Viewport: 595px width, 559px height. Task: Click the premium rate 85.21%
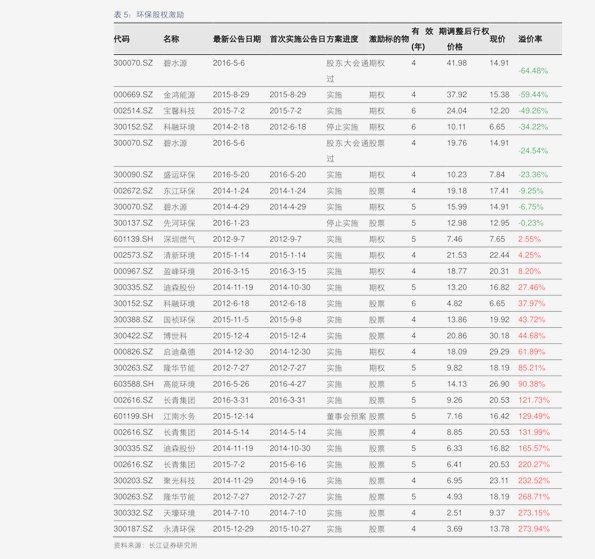point(531,368)
